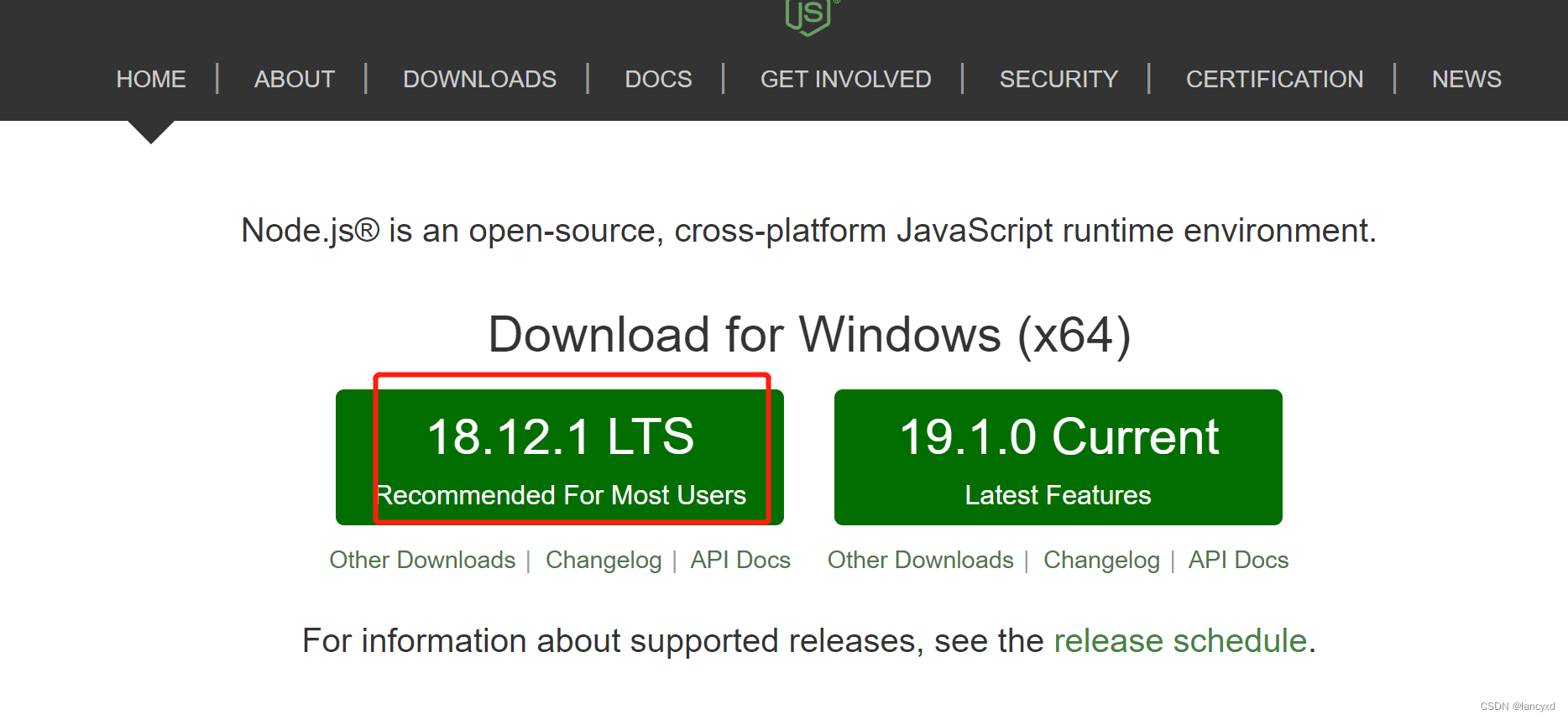View the Changelog for 19.1.0 Current
Screen dimensions: 1568x720
(x=1101, y=560)
